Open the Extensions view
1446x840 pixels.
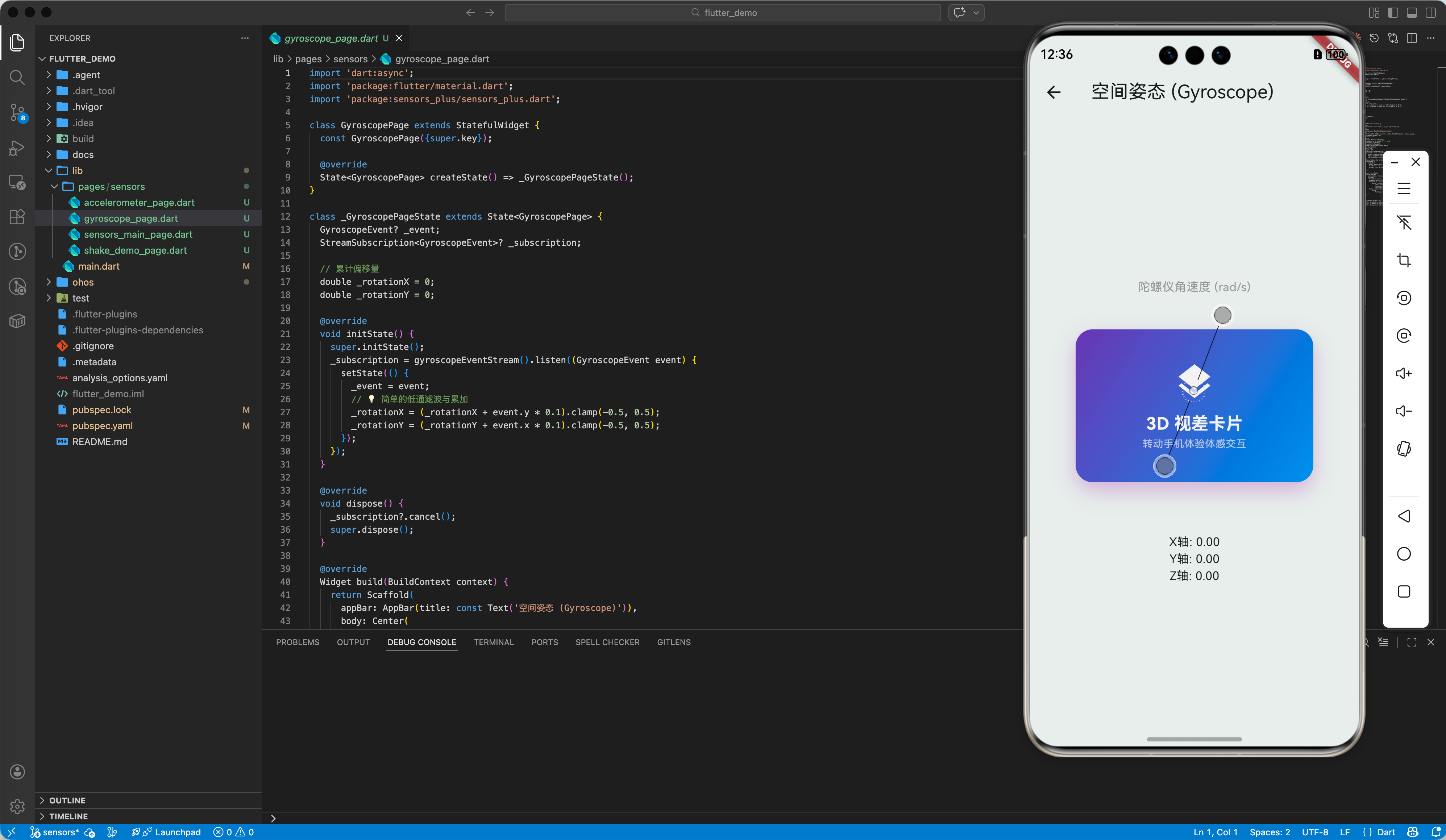coord(17,217)
